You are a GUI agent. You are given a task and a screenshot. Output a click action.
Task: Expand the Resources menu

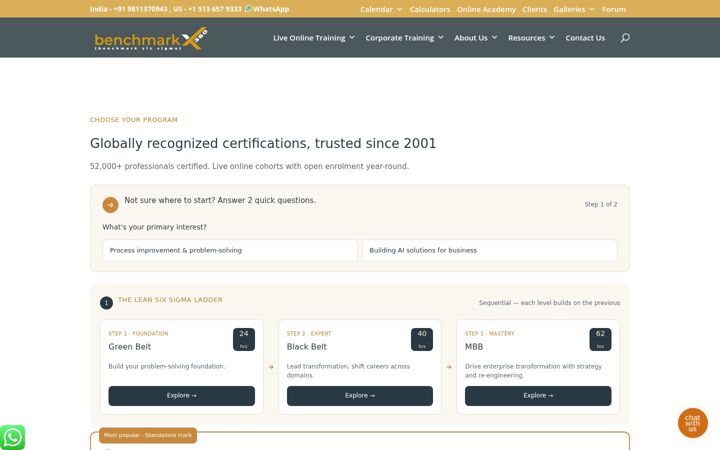click(531, 38)
